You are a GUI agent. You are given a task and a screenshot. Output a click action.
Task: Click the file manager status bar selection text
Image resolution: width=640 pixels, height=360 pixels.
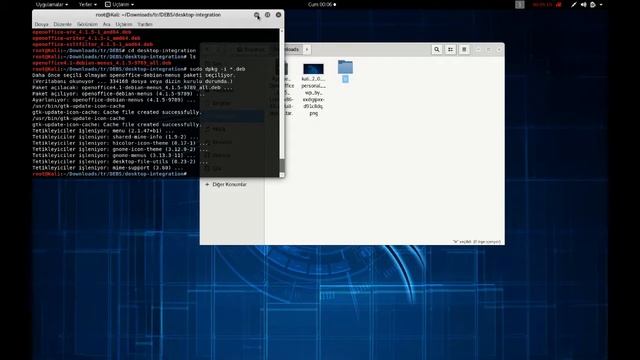[x=477, y=242]
